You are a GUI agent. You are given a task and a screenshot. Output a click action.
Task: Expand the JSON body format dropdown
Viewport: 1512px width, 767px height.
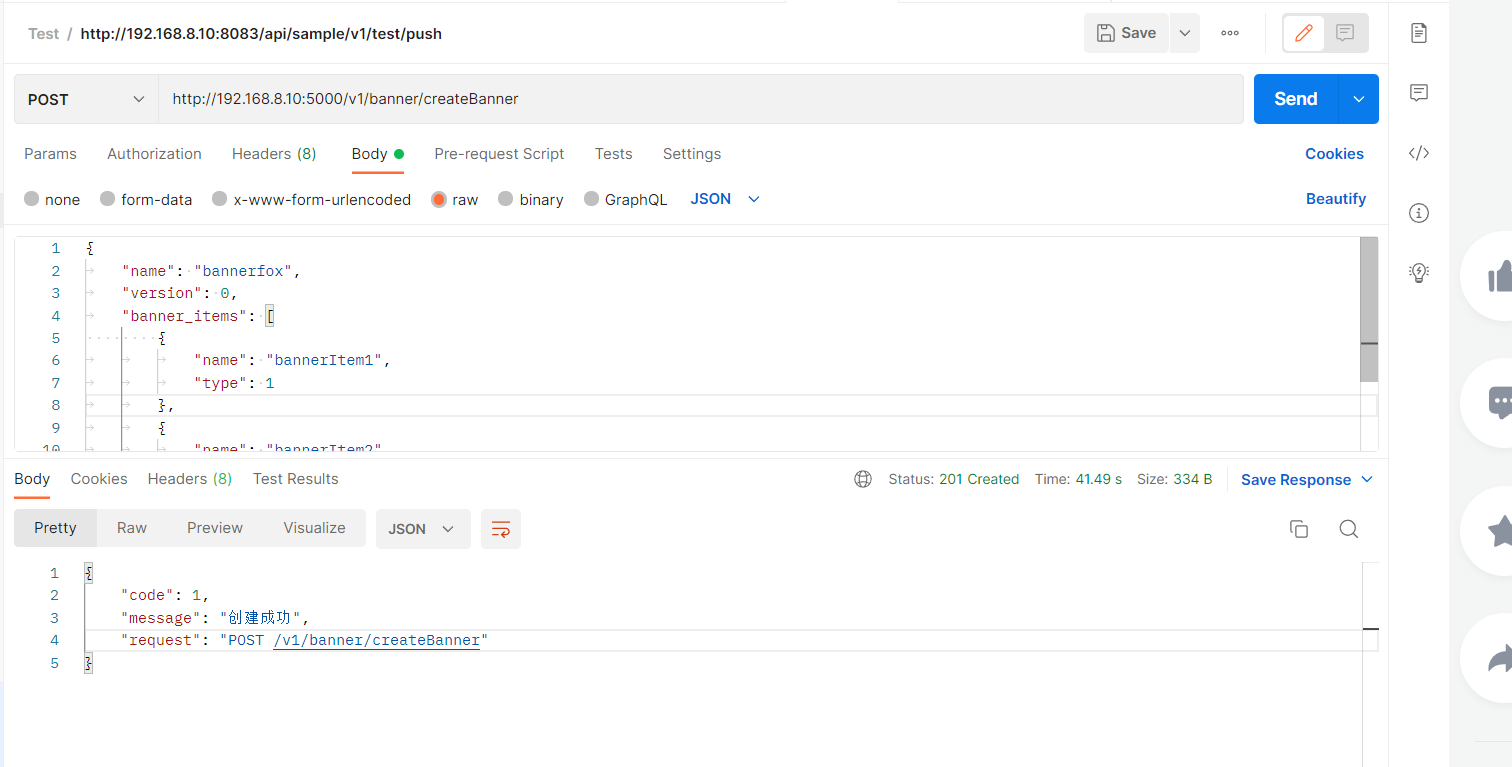[x=725, y=199]
